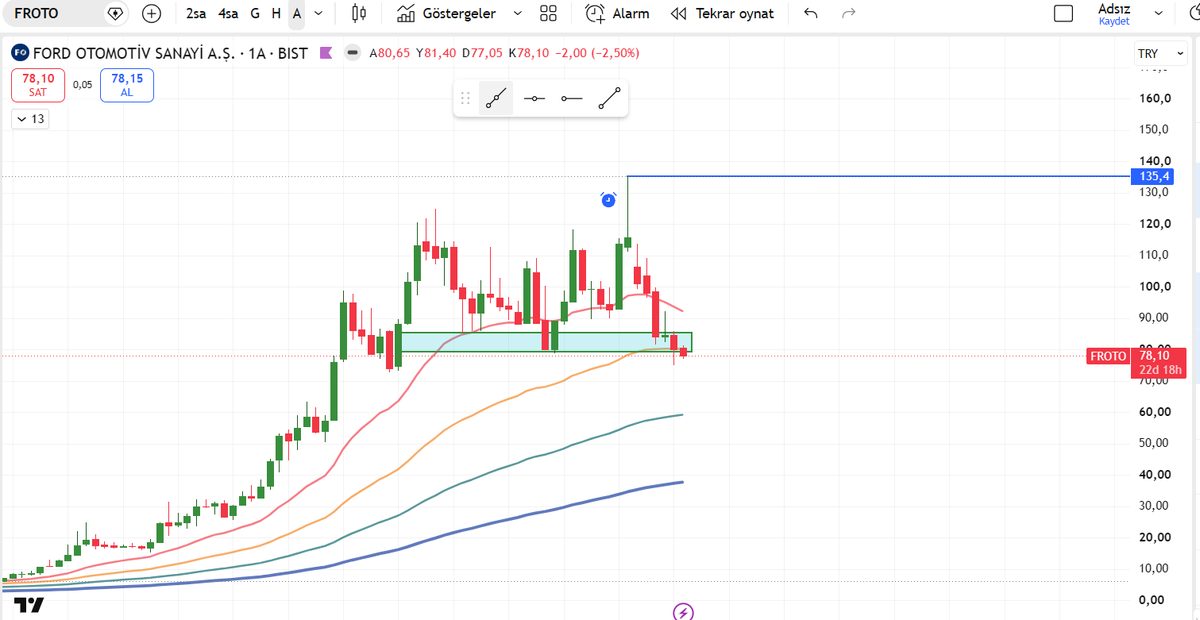Click the purple flag next to BIST

point(325,53)
